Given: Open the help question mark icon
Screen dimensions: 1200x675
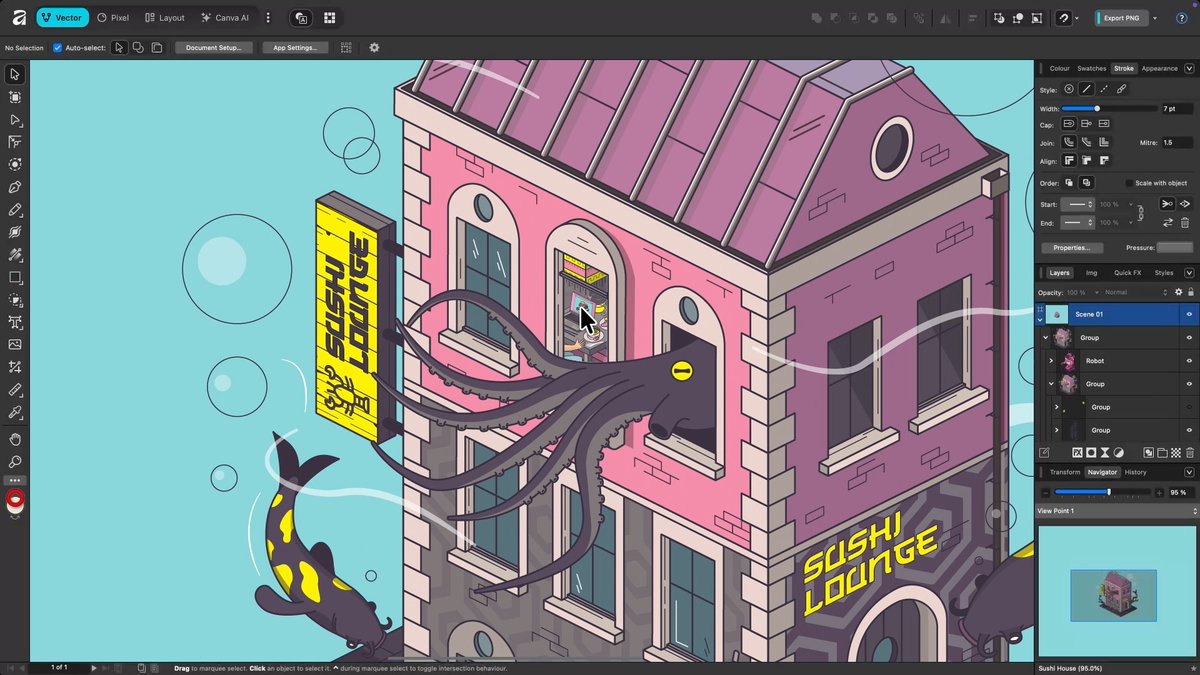Looking at the screenshot, I should (x=1182, y=18).
